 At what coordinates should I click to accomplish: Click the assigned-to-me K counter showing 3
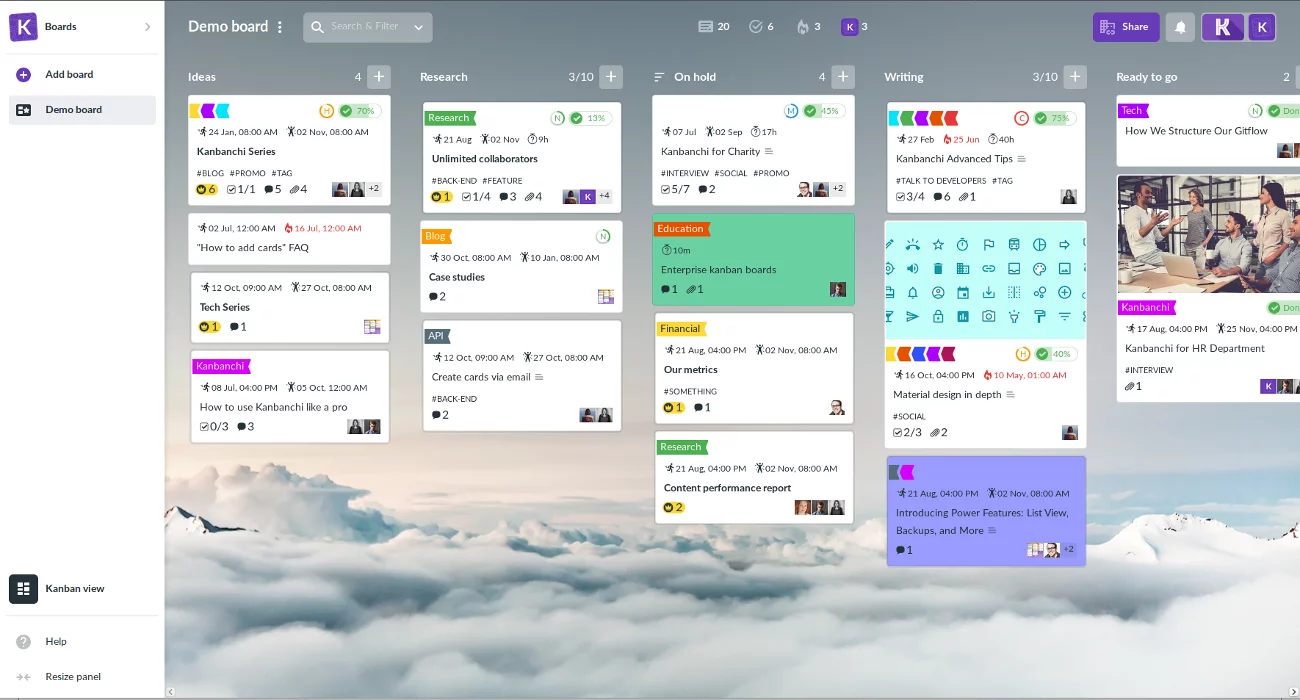pyautogui.click(x=855, y=27)
